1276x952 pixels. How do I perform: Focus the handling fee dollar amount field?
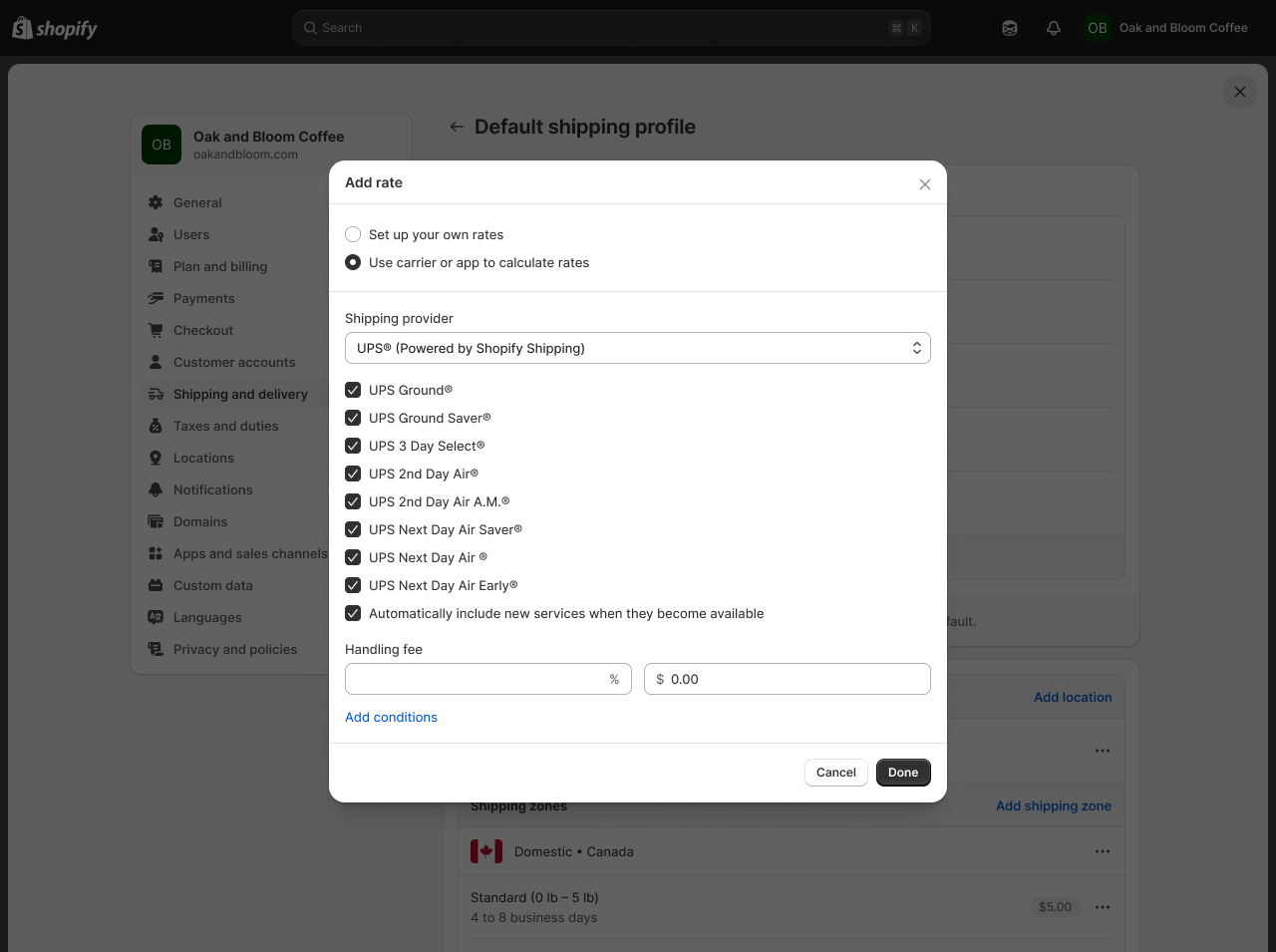(788, 679)
